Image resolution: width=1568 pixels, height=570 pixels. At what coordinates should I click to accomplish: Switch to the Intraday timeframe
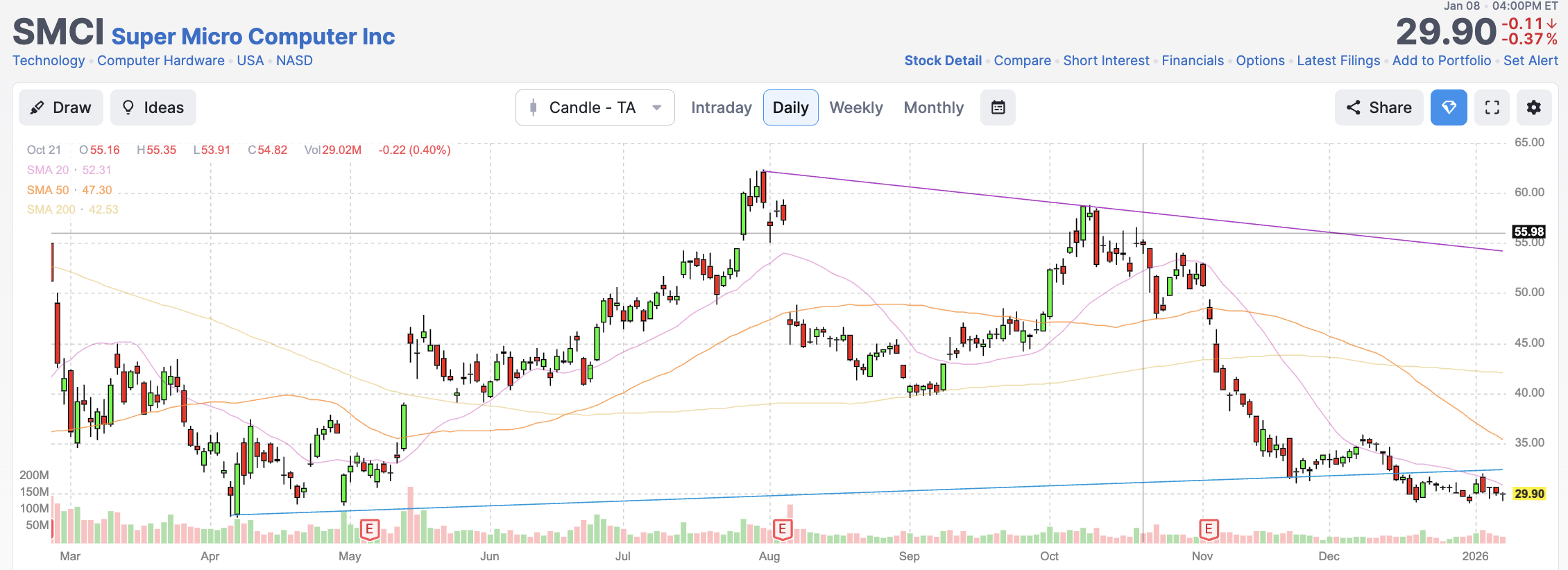coord(722,107)
